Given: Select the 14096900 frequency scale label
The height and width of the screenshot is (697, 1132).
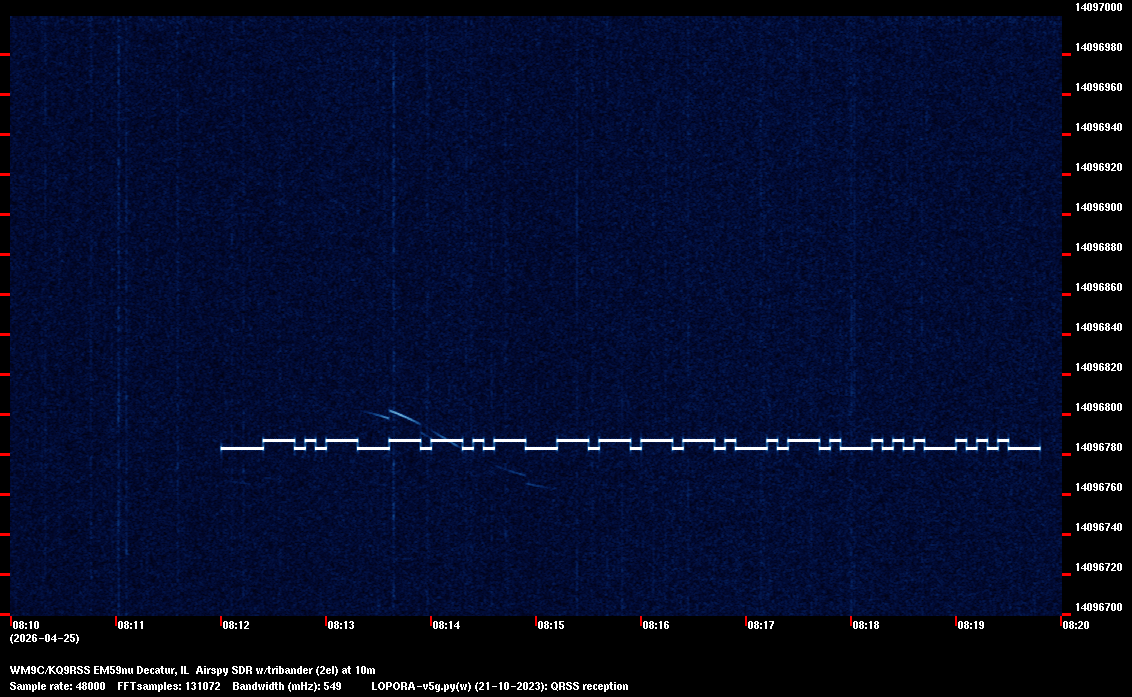Looking at the screenshot, I should click(1098, 207).
